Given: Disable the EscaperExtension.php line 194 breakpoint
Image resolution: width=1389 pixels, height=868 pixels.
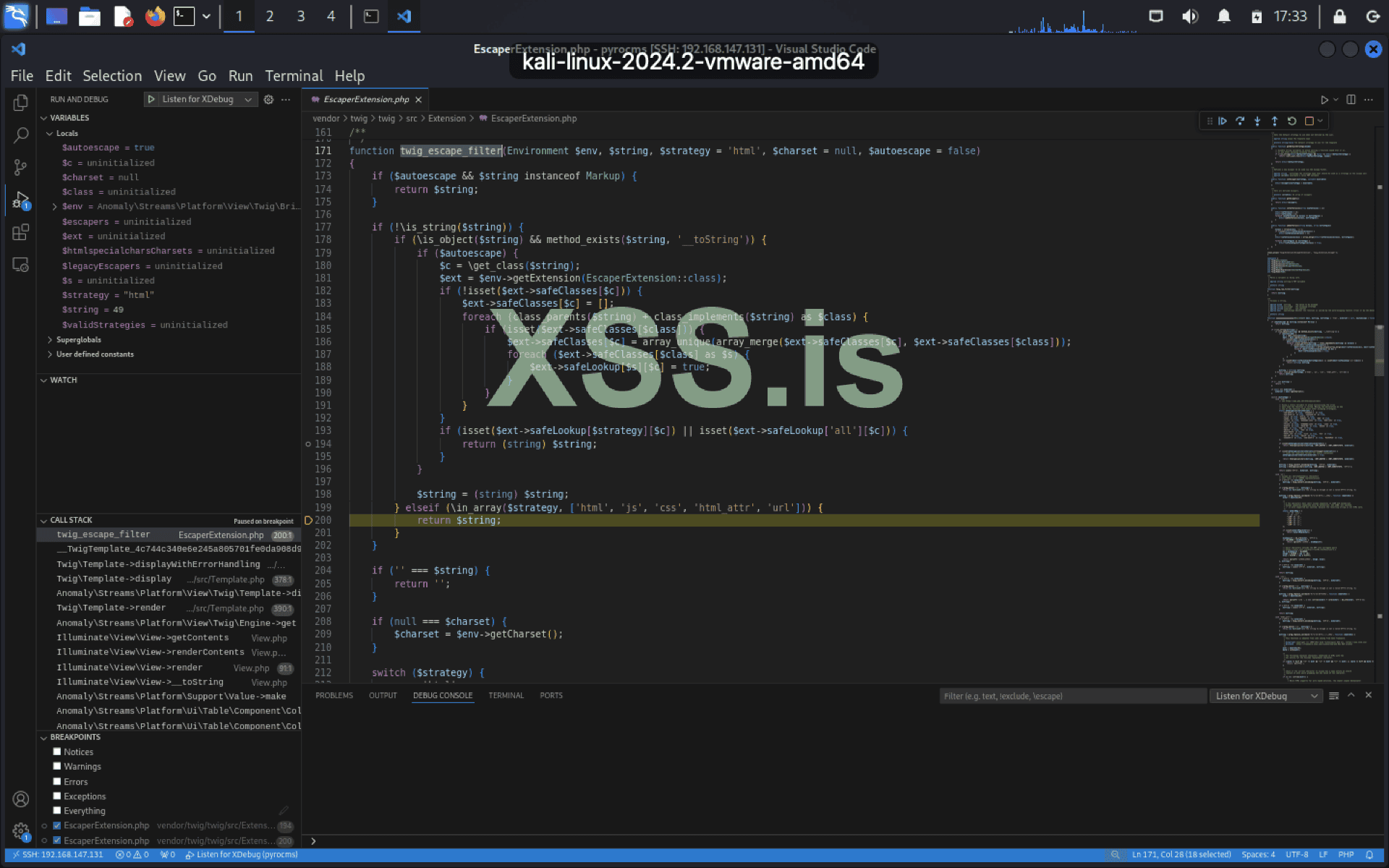Looking at the screenshot, I should (x=57, y=825).
